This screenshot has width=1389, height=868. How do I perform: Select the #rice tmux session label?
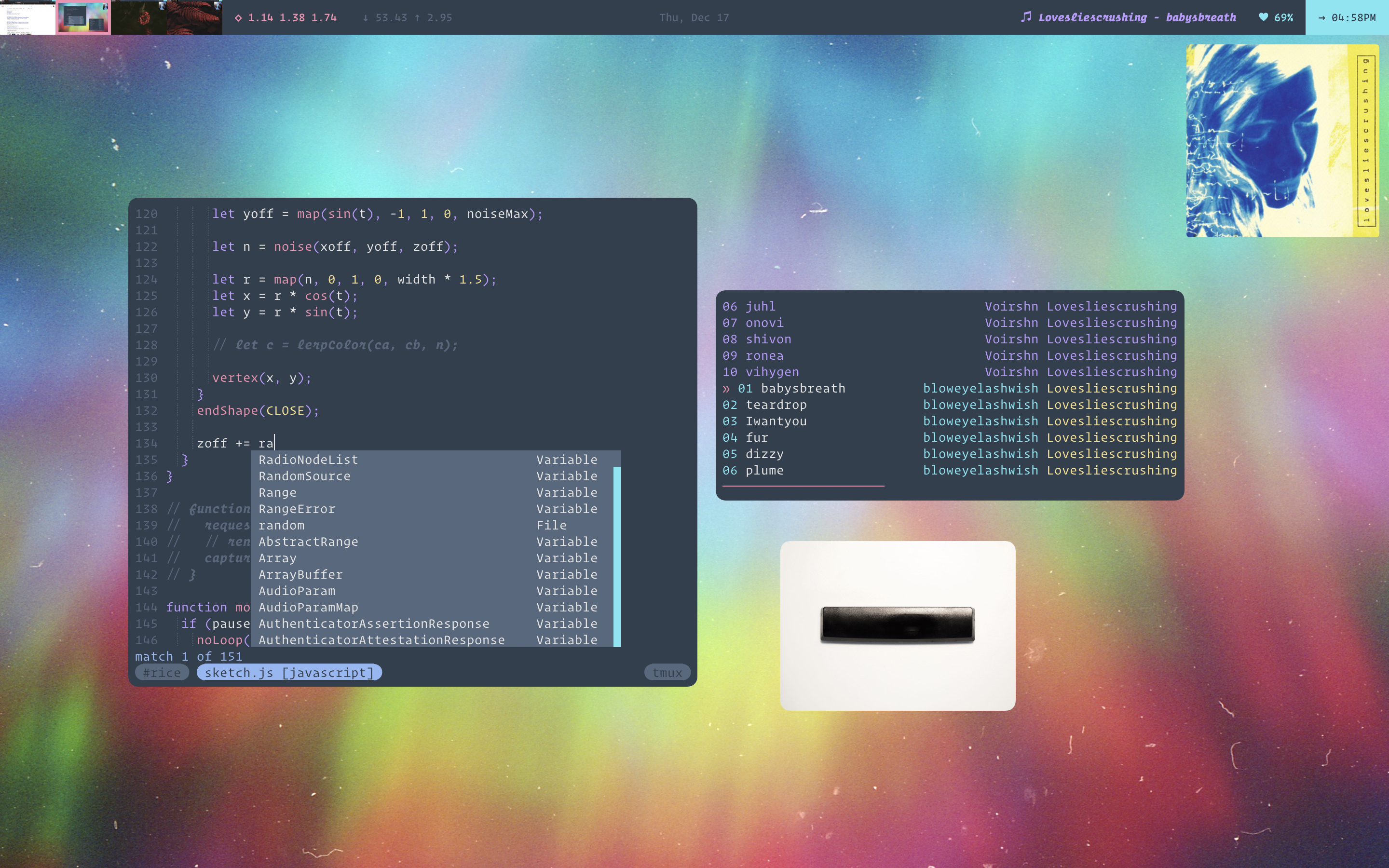click(x=162, y=672)
